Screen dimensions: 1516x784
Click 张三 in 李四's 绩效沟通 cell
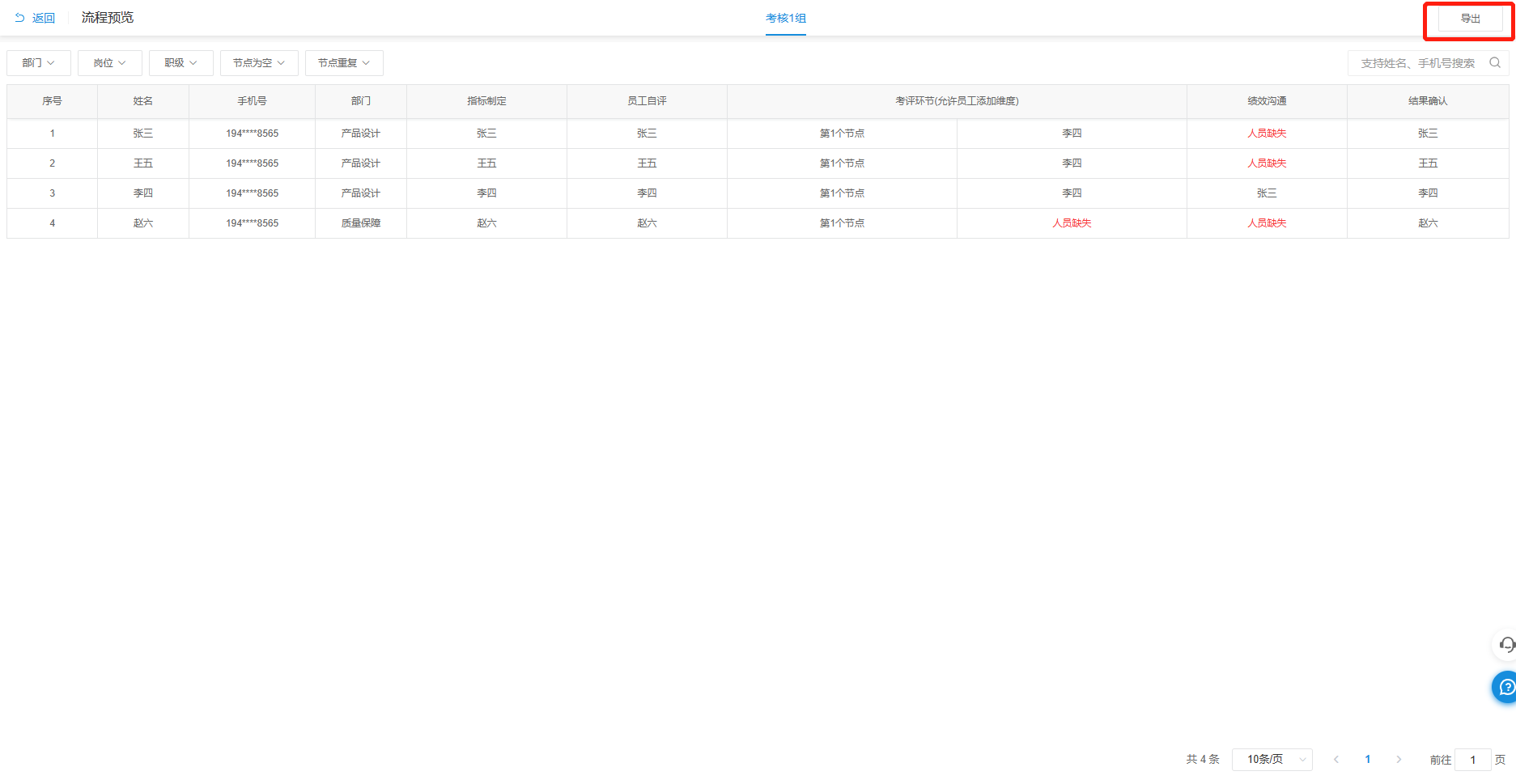pos(1268,193)
